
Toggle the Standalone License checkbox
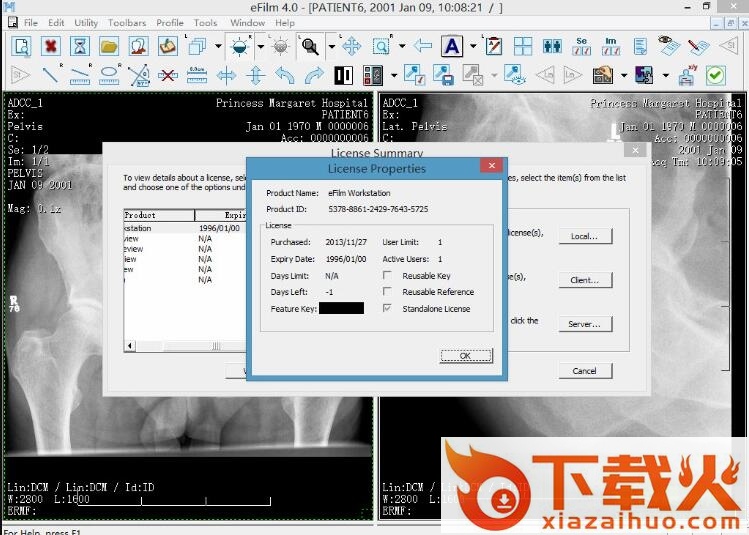387,308
